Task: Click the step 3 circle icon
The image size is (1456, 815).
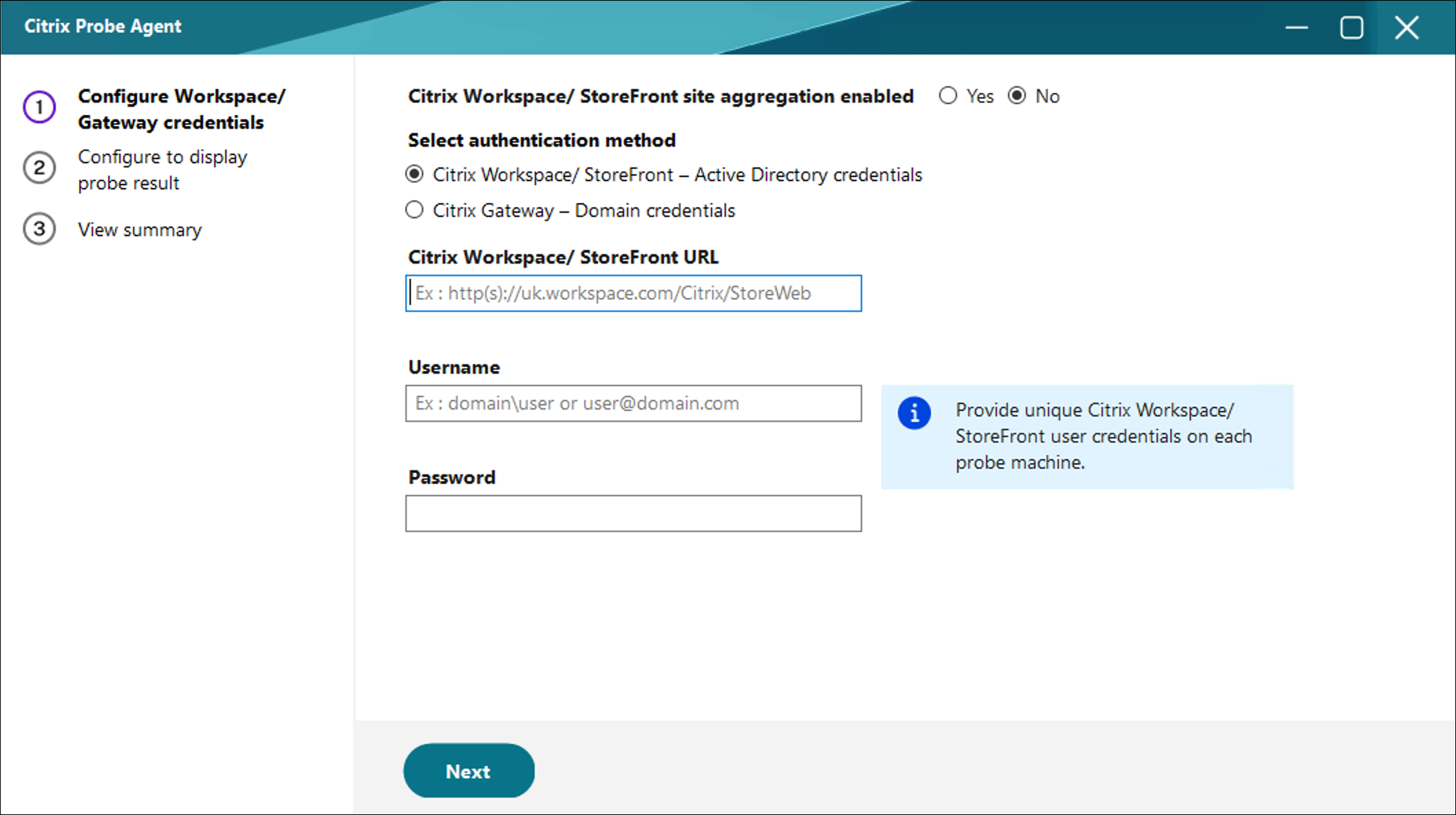Action: [39, 229]
